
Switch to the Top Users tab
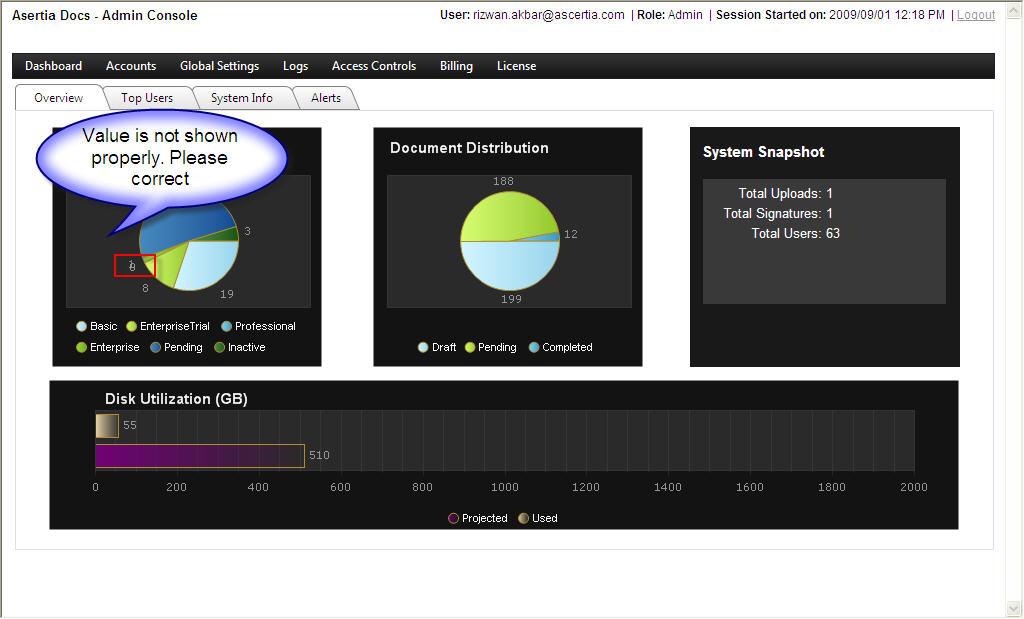coord(147,98)
